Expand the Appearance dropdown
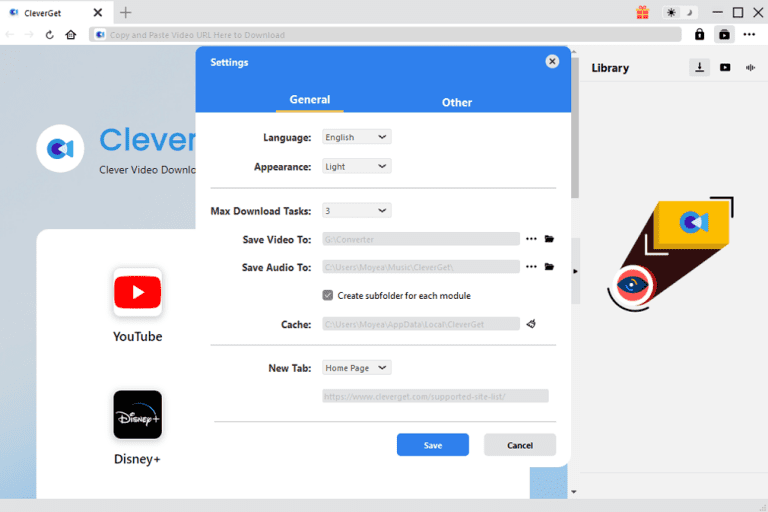 coord(356,166)
